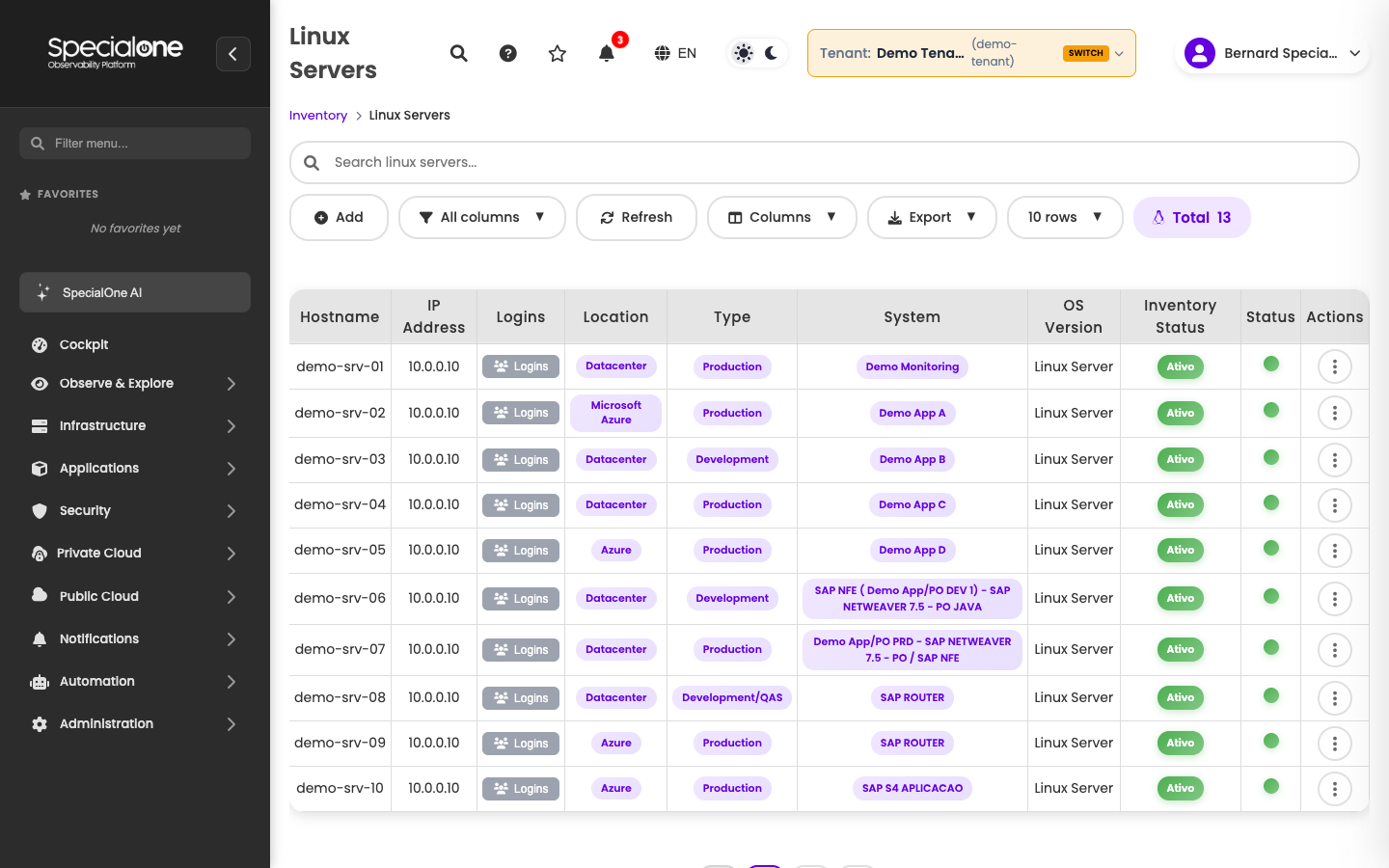Expand Public Cloud menu
Screen dimensions: 1389x868
click(135, 596)
